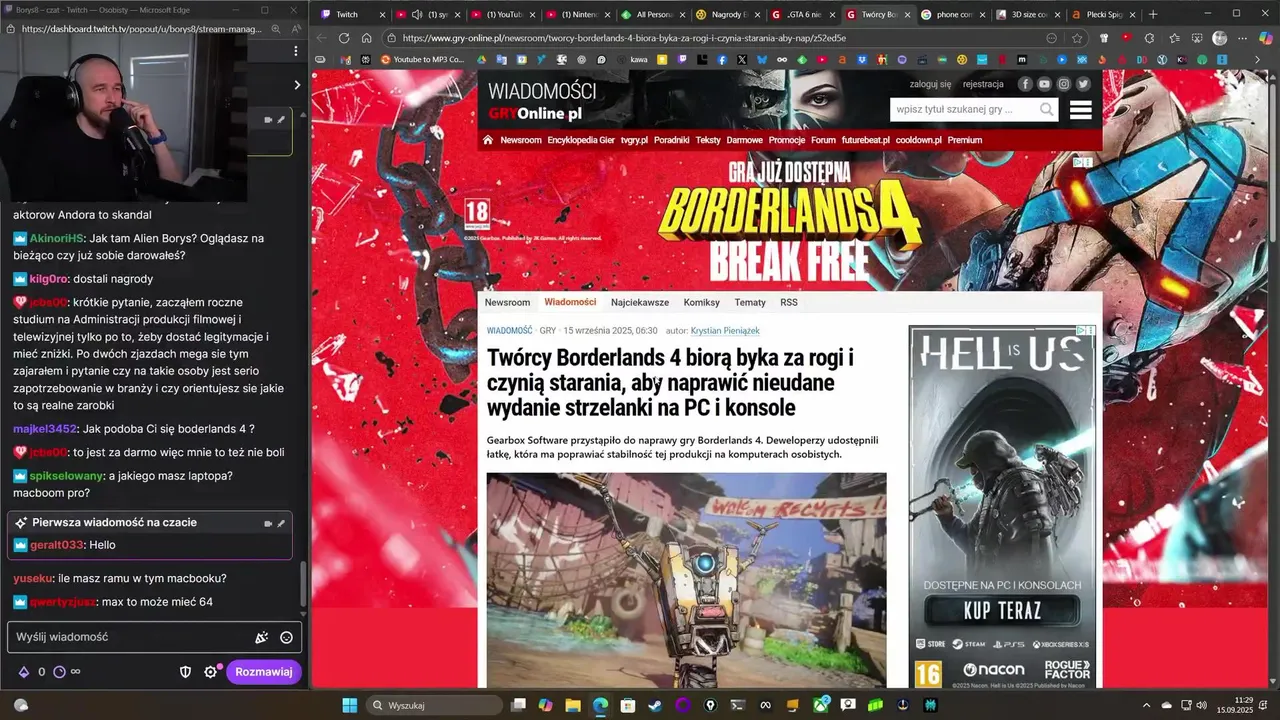Open Newsroom in the red navigation bar
Viewport: 1280px width, 720px height.
(x=520, y=140)
